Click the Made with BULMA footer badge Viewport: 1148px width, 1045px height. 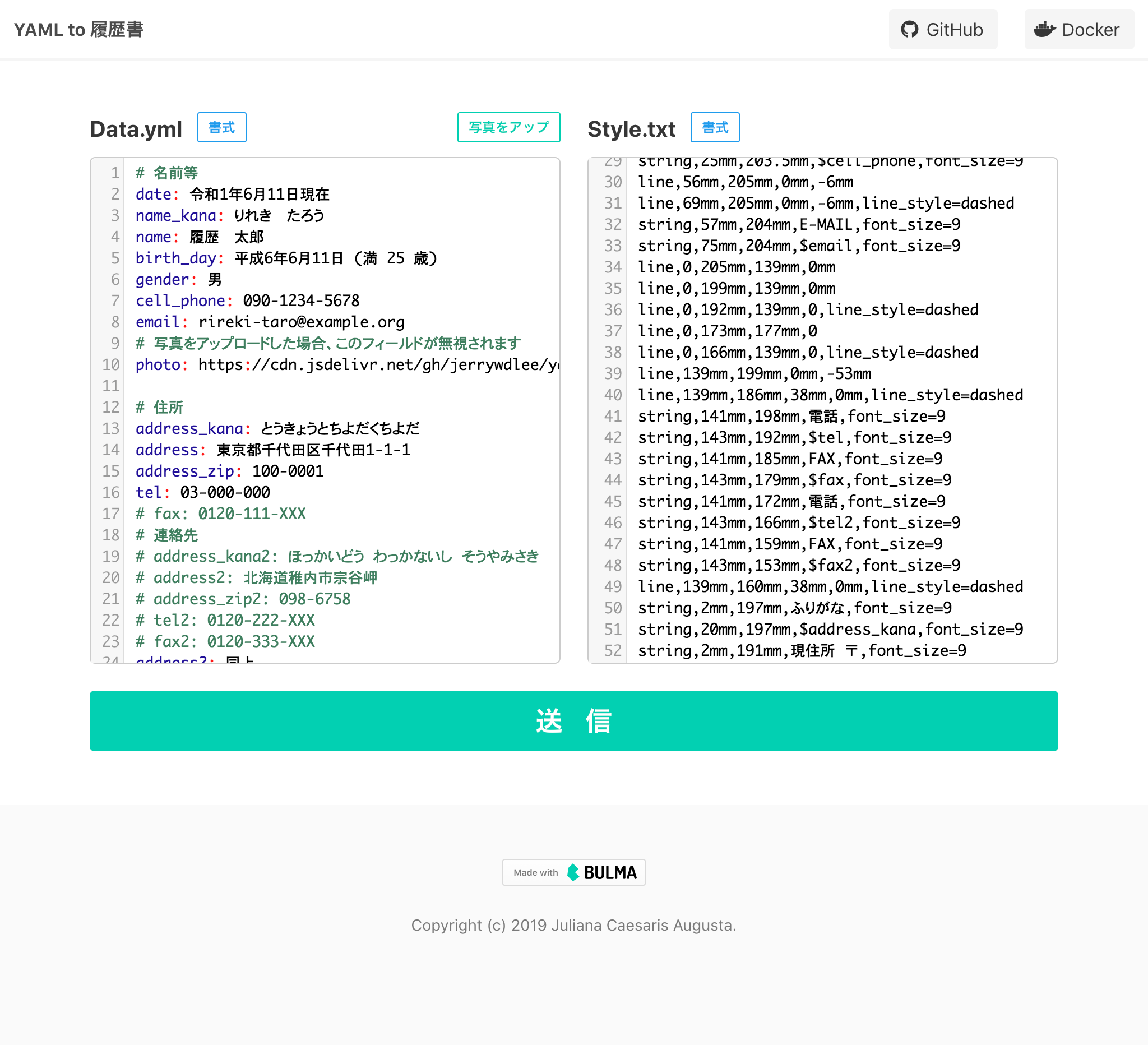[x=573, y=872]
